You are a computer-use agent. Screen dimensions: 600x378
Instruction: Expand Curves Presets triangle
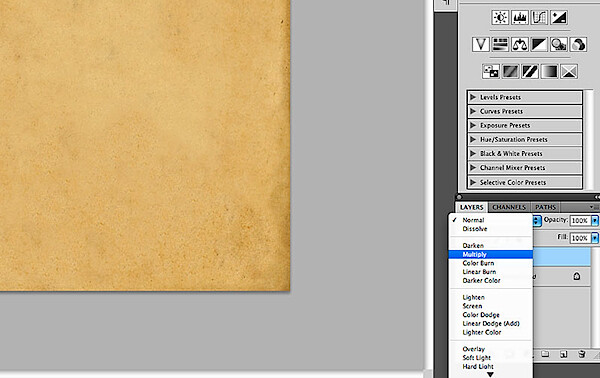point(473,111)
